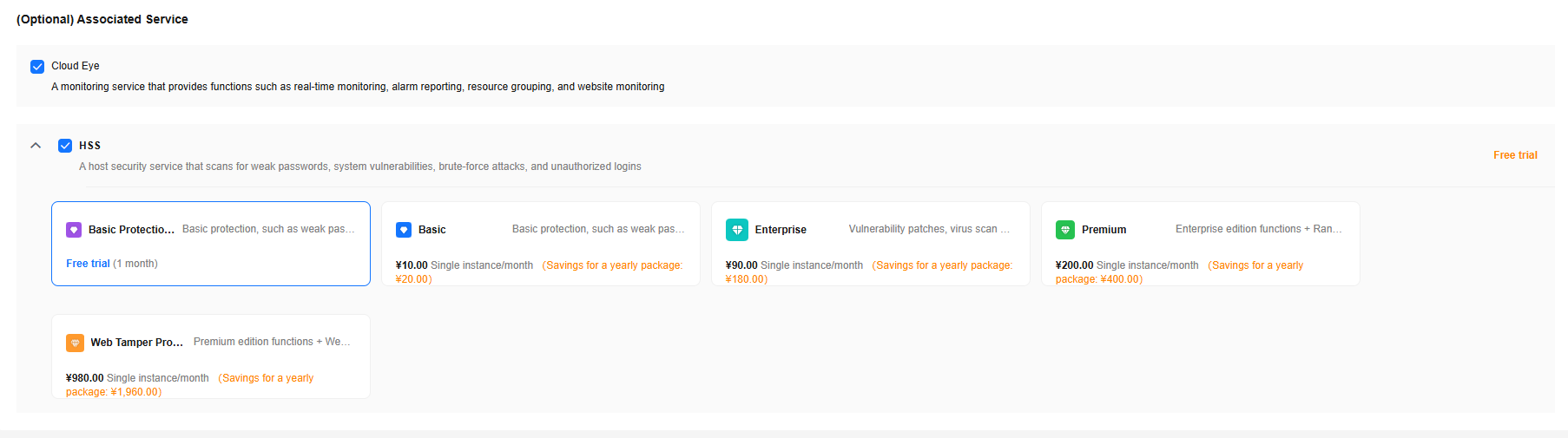This screenshot has width=1568, height=438.
Task: Click the blue shield Basic edition icon
Action: tap(404, 230)
